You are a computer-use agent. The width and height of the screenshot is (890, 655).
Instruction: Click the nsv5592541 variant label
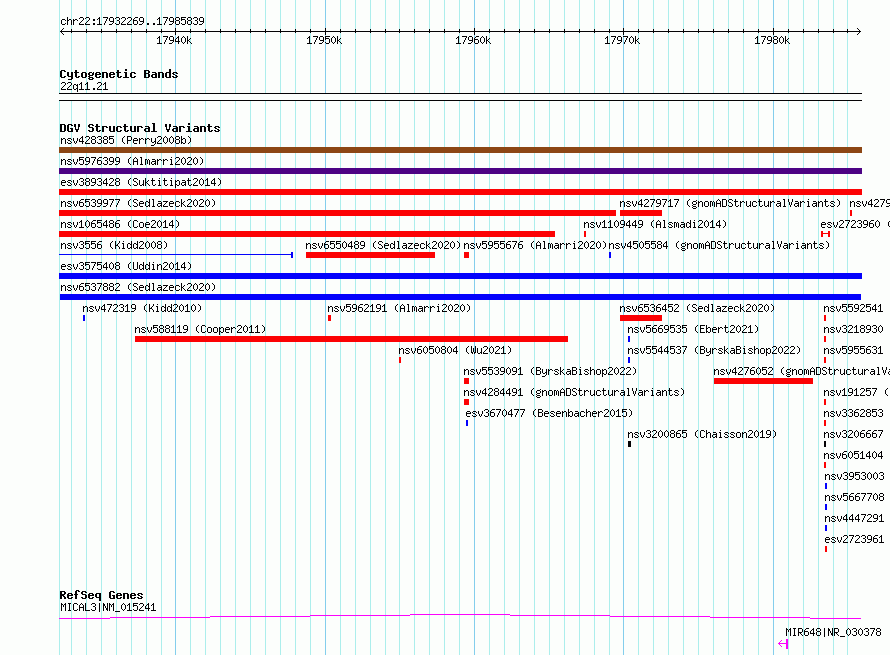[x=853, y=308]
